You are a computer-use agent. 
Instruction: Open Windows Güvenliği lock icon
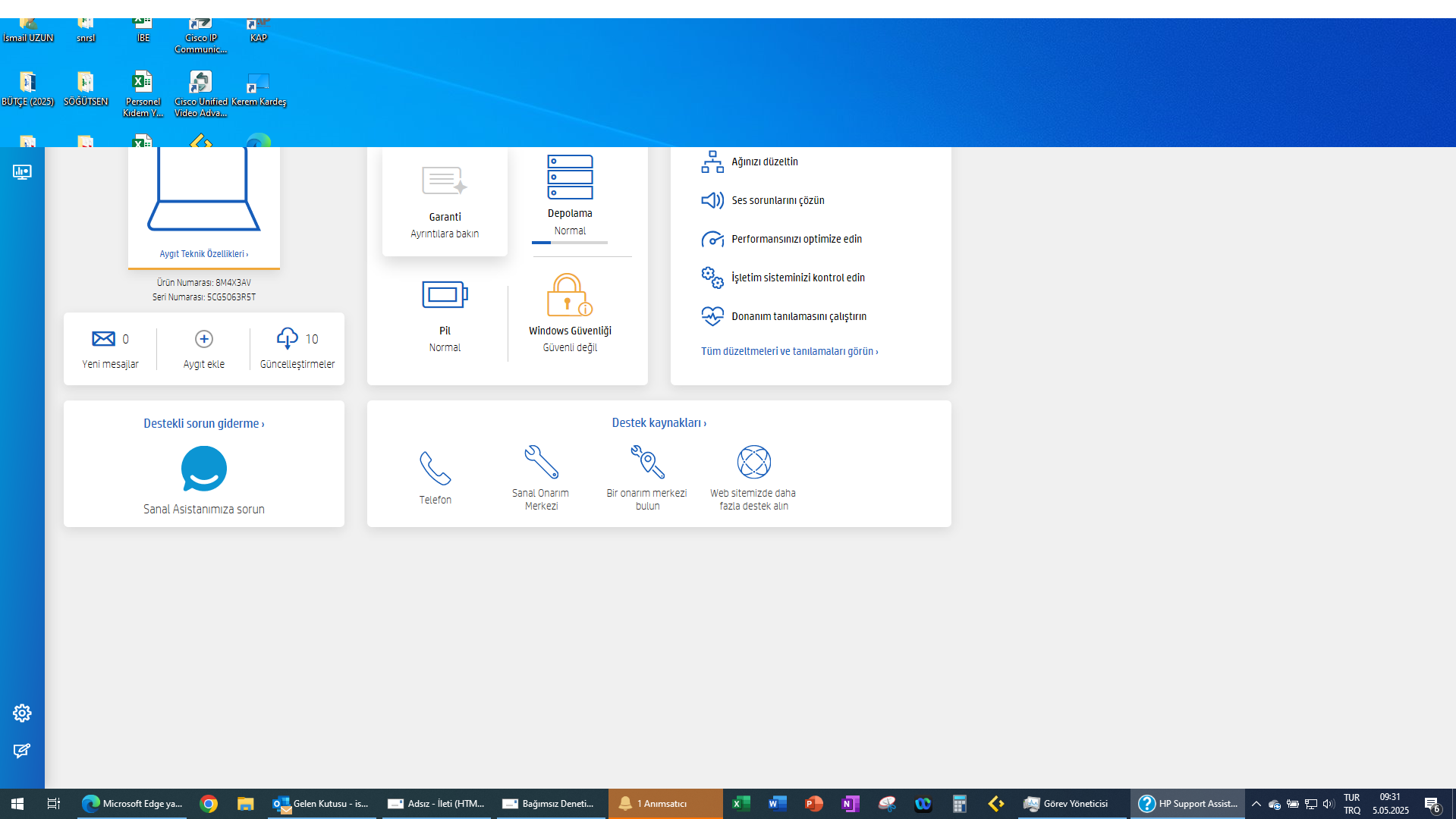570,295
